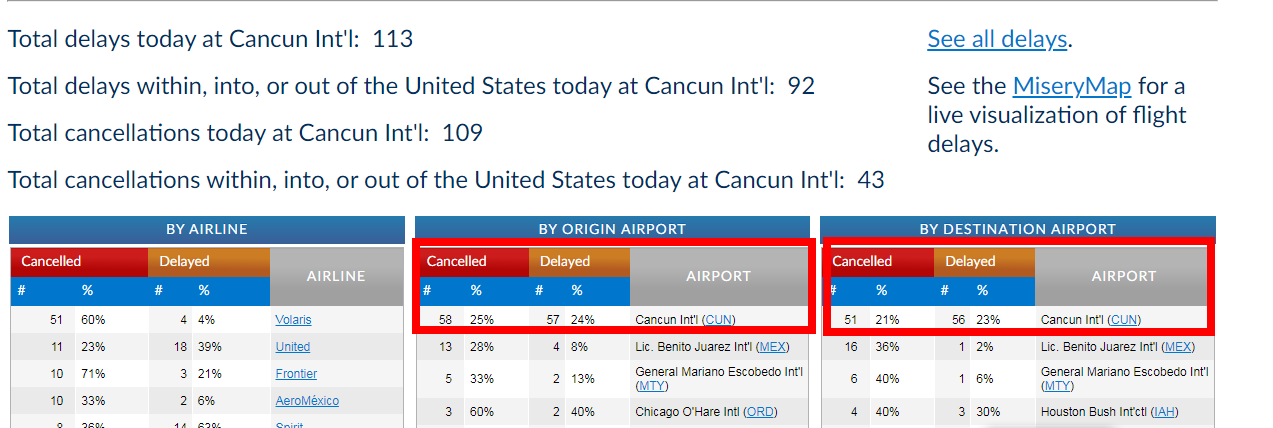
Task: Click MEX link in destination airport table
Action: point(1179,347)
